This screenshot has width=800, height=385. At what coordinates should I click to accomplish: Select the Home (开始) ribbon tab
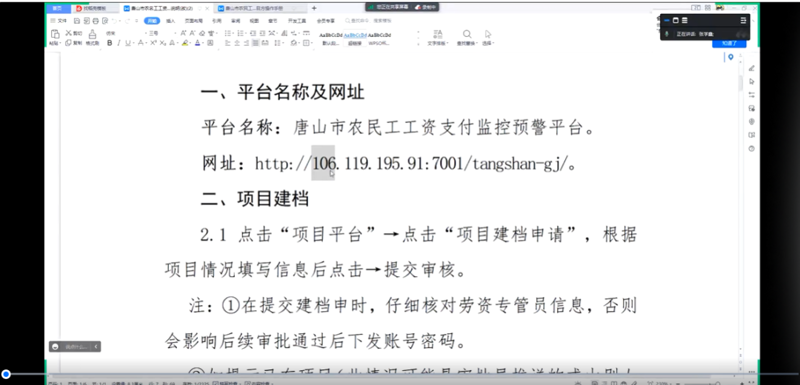tap(152, 21)
